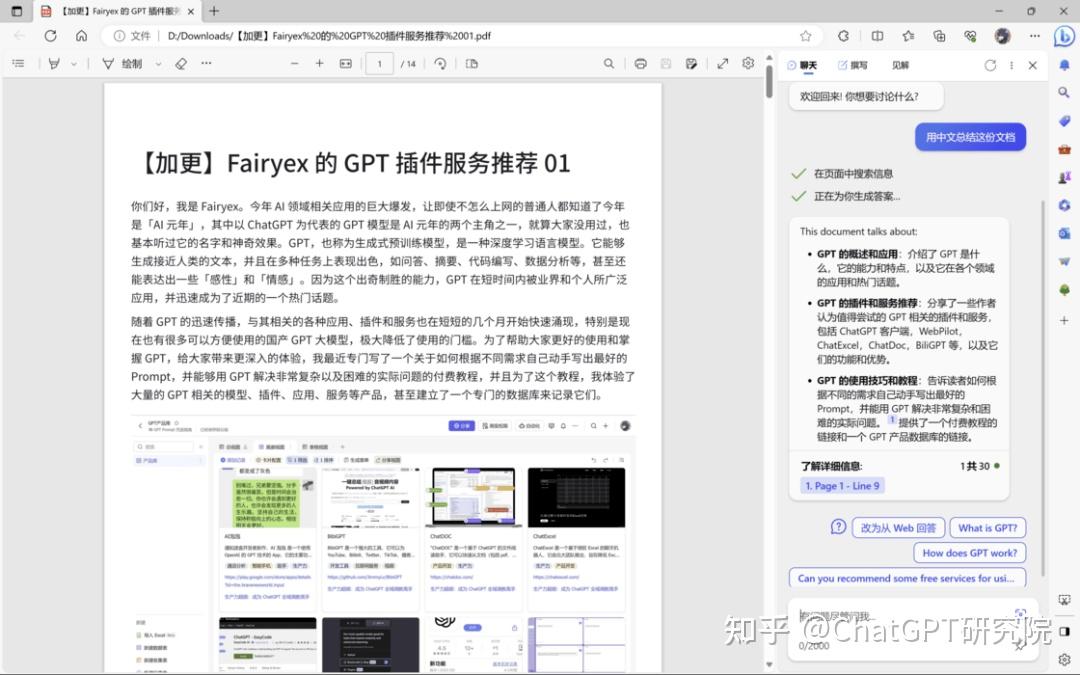
Task: Rotate the PDF page
Action: pyautogui.click(x=440, y=63)
